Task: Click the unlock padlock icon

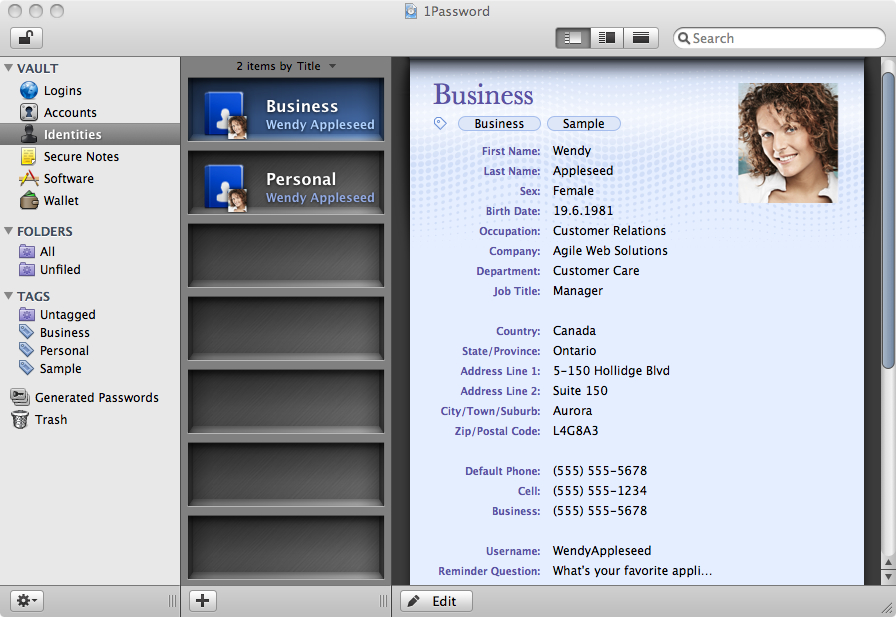Action: 25,37
